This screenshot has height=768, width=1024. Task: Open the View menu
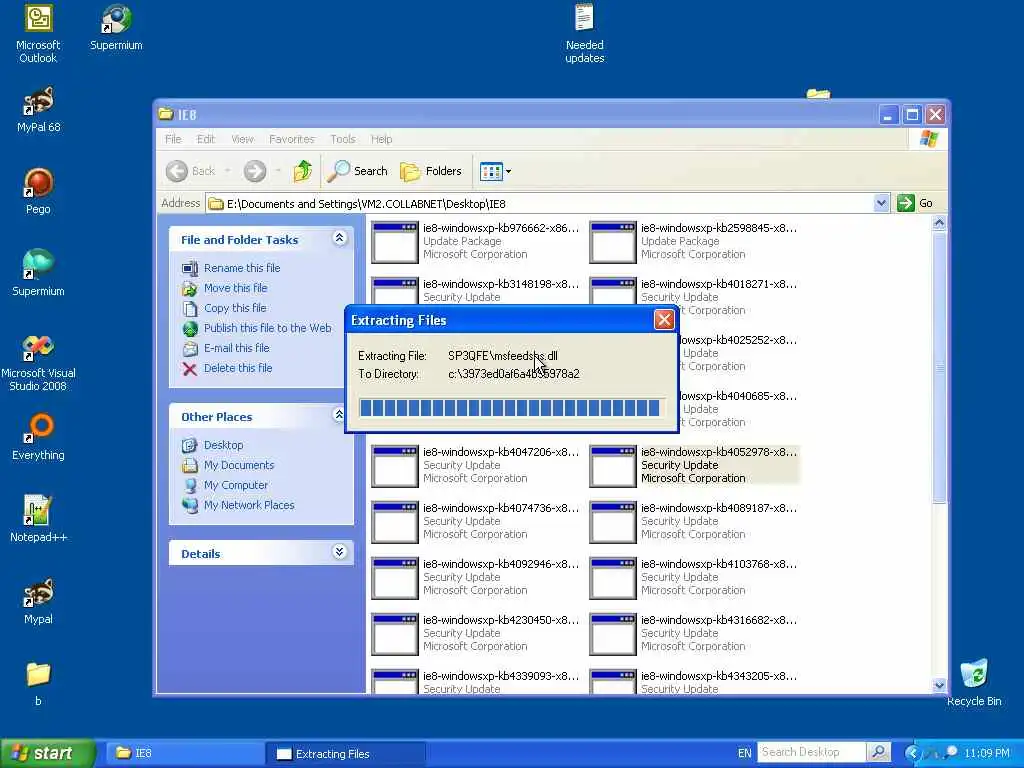[242, 139]
